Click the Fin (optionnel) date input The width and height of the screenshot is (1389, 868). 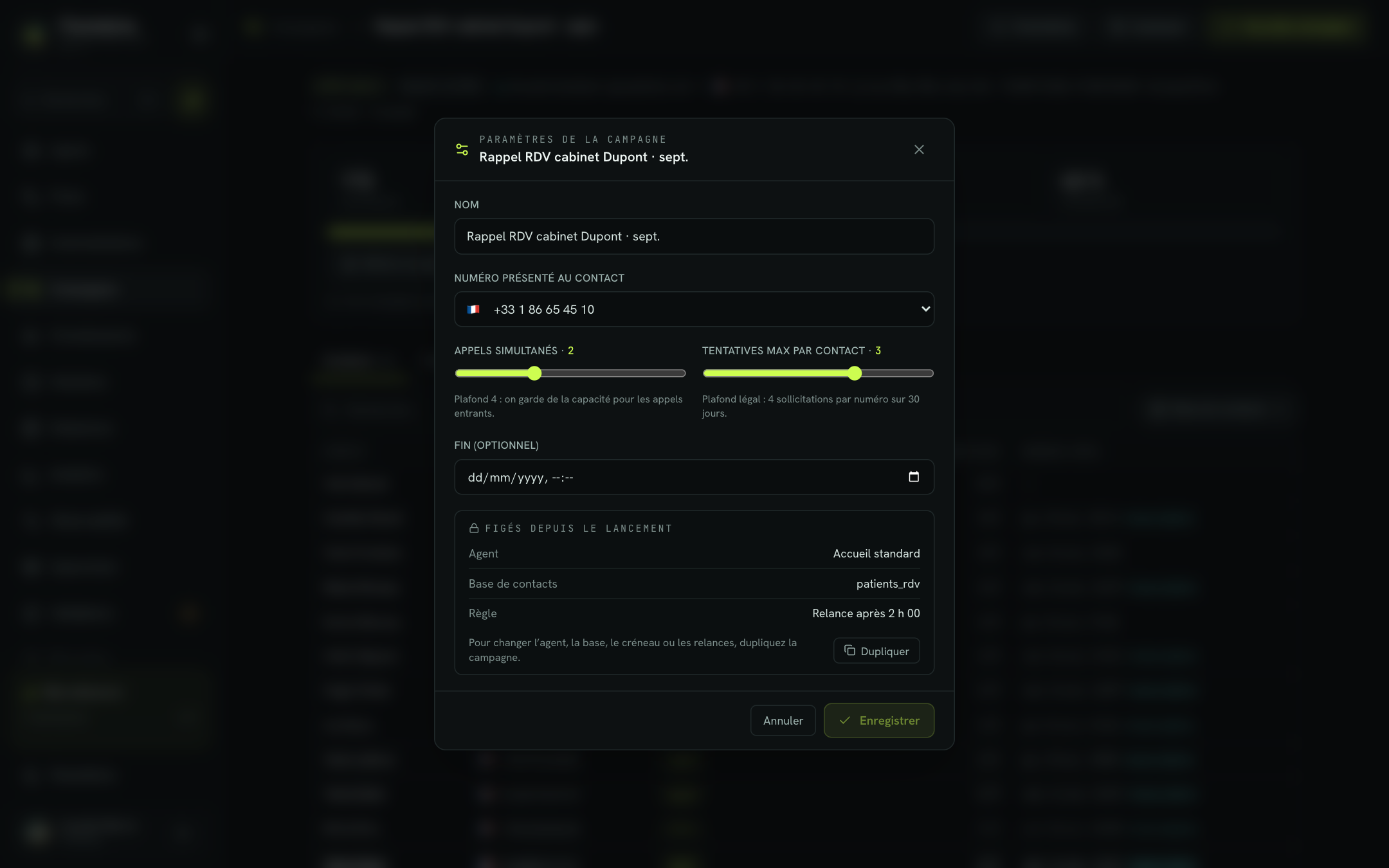[694, 477]
